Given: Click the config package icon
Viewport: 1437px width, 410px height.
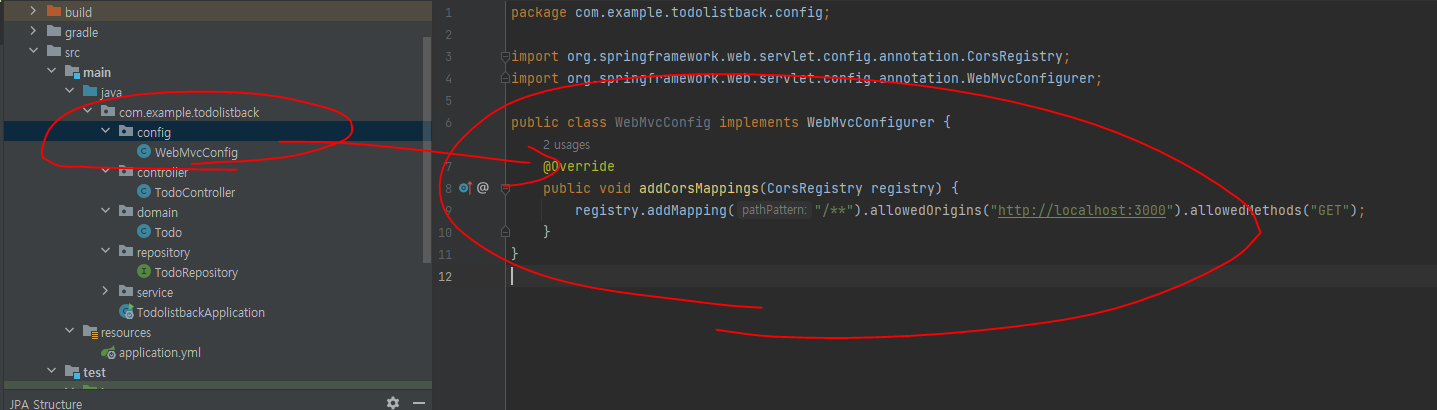Looking at the screenshot, I should point(125,132).
